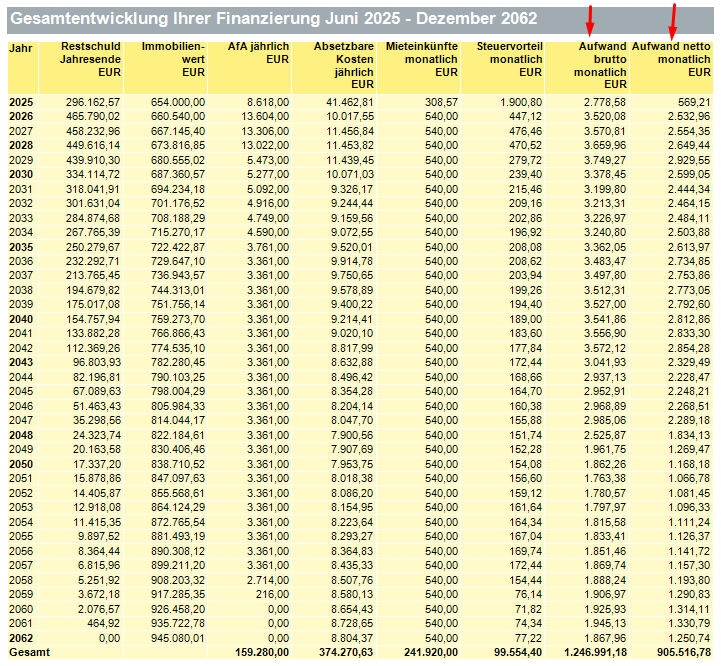Select the 'AfA jährlich EUR' column header
This screenshot has height=666, width=721.
[x=258, y=53]
